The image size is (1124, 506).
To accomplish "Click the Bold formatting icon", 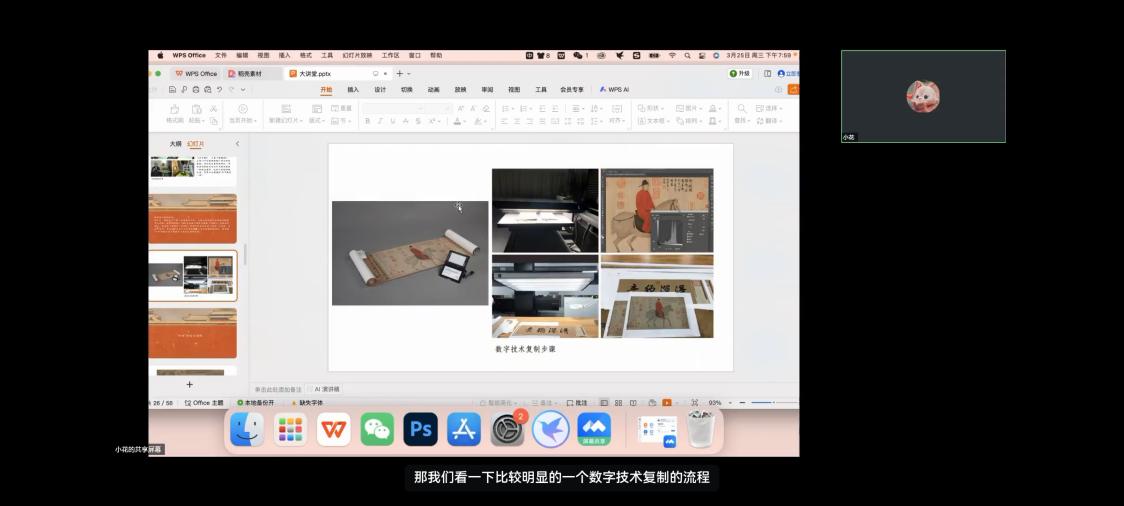I will pos(367,121).
